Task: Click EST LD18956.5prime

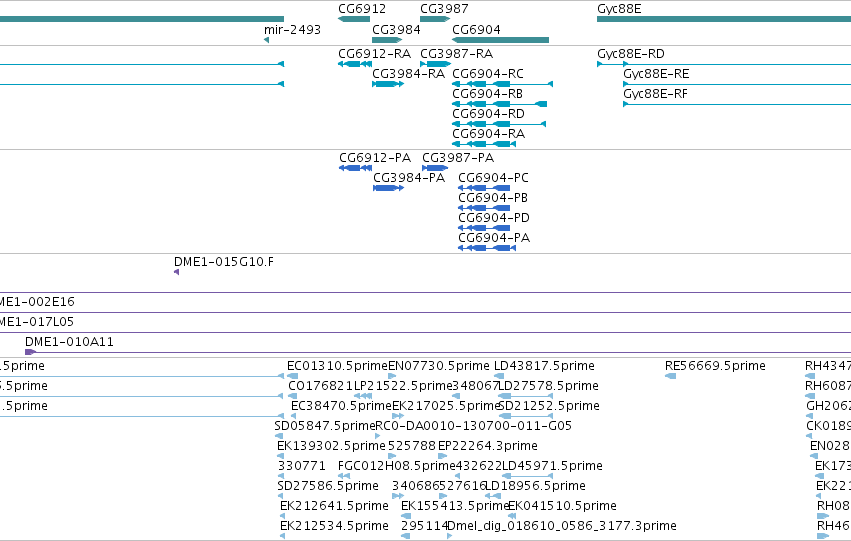Action: coord(535,486)
